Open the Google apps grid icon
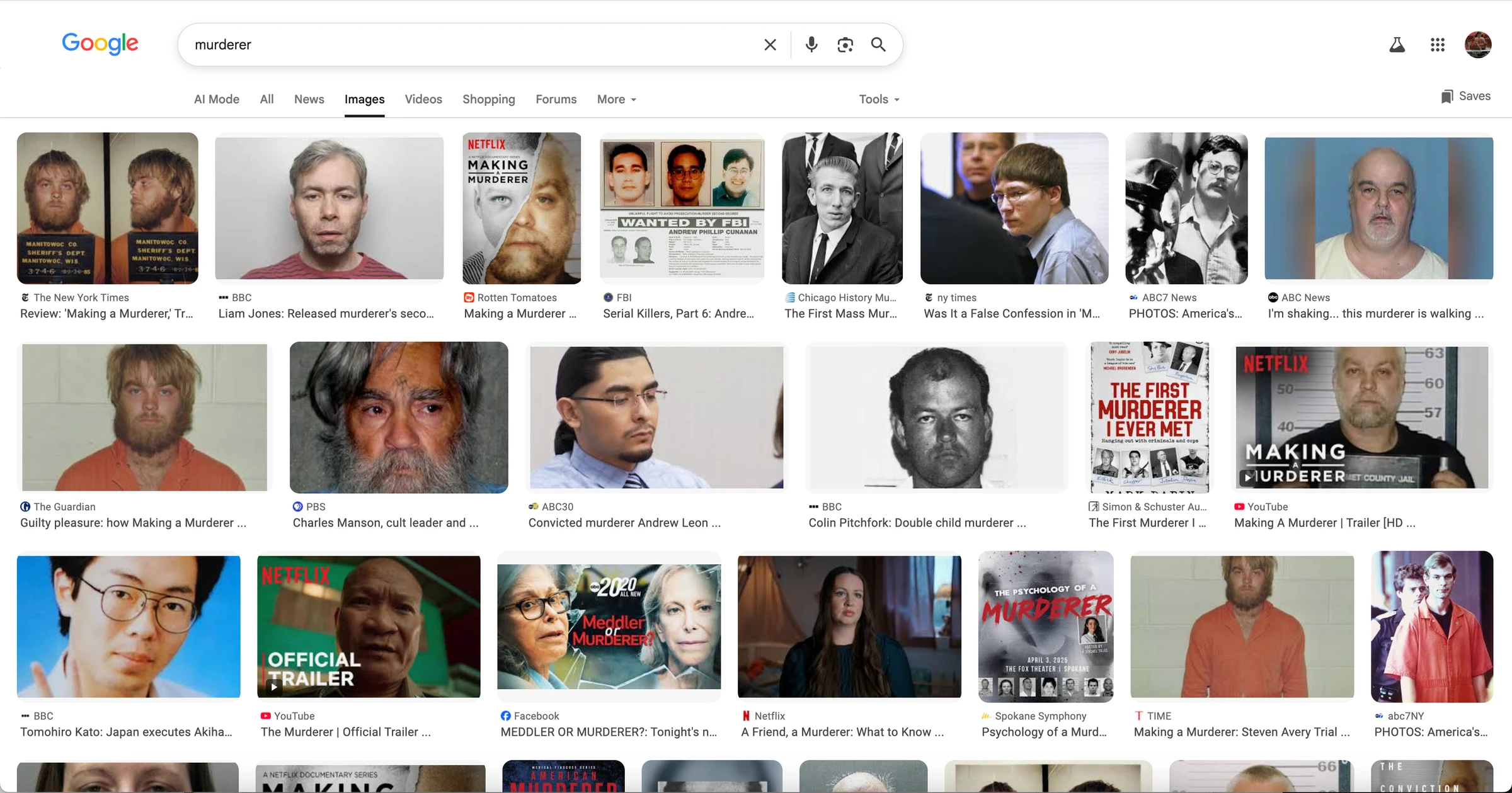 pyautogui.click(x=1437, y=45)
